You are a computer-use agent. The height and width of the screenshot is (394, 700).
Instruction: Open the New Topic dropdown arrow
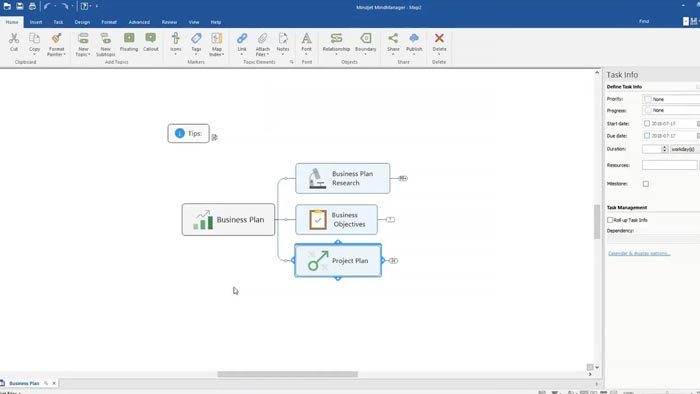tap(89, 54)
